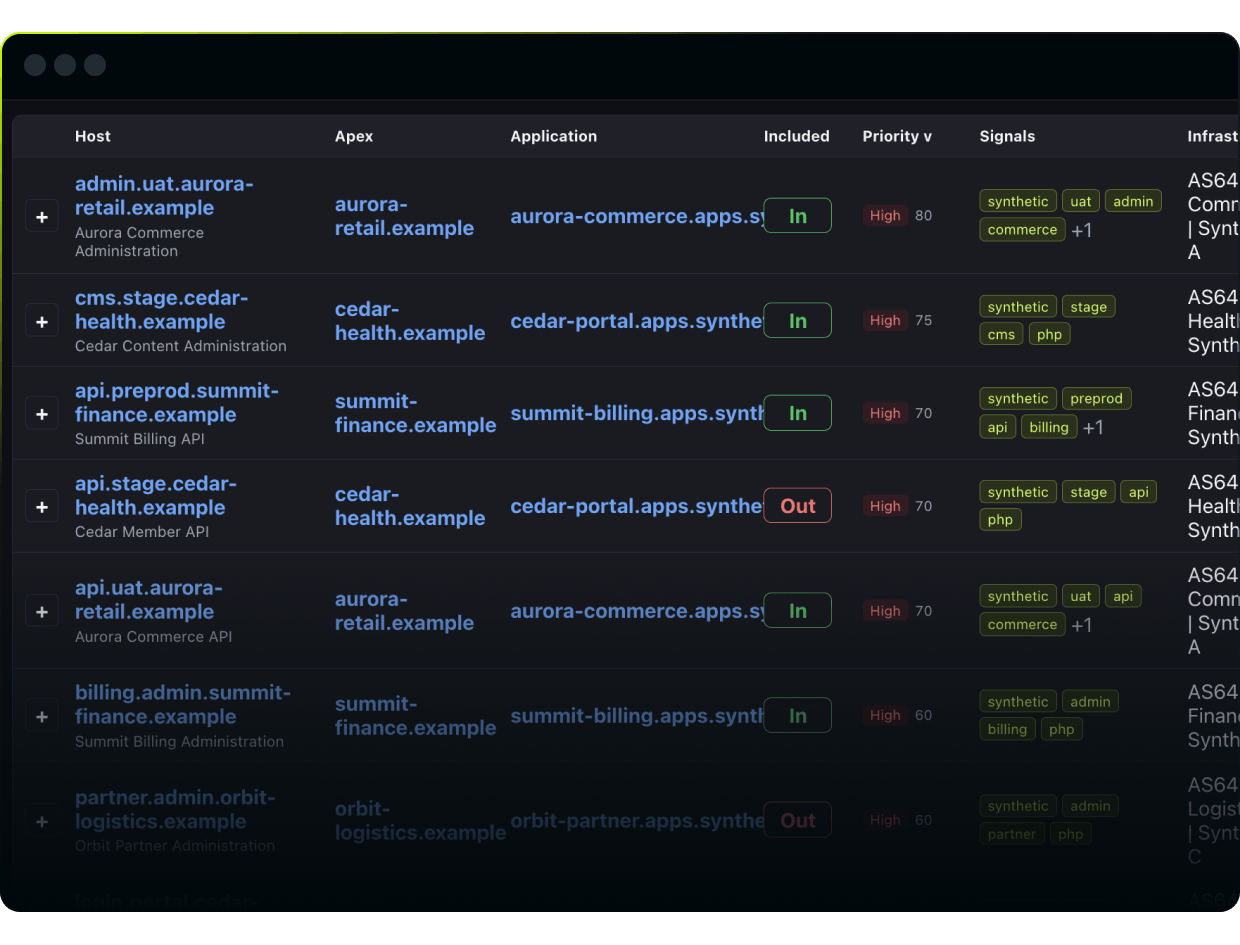The height and width of the screenshot is (945, 1240).
Task: Open apex summit-finance.example in billing.admin row
Action: coord(416,716)
